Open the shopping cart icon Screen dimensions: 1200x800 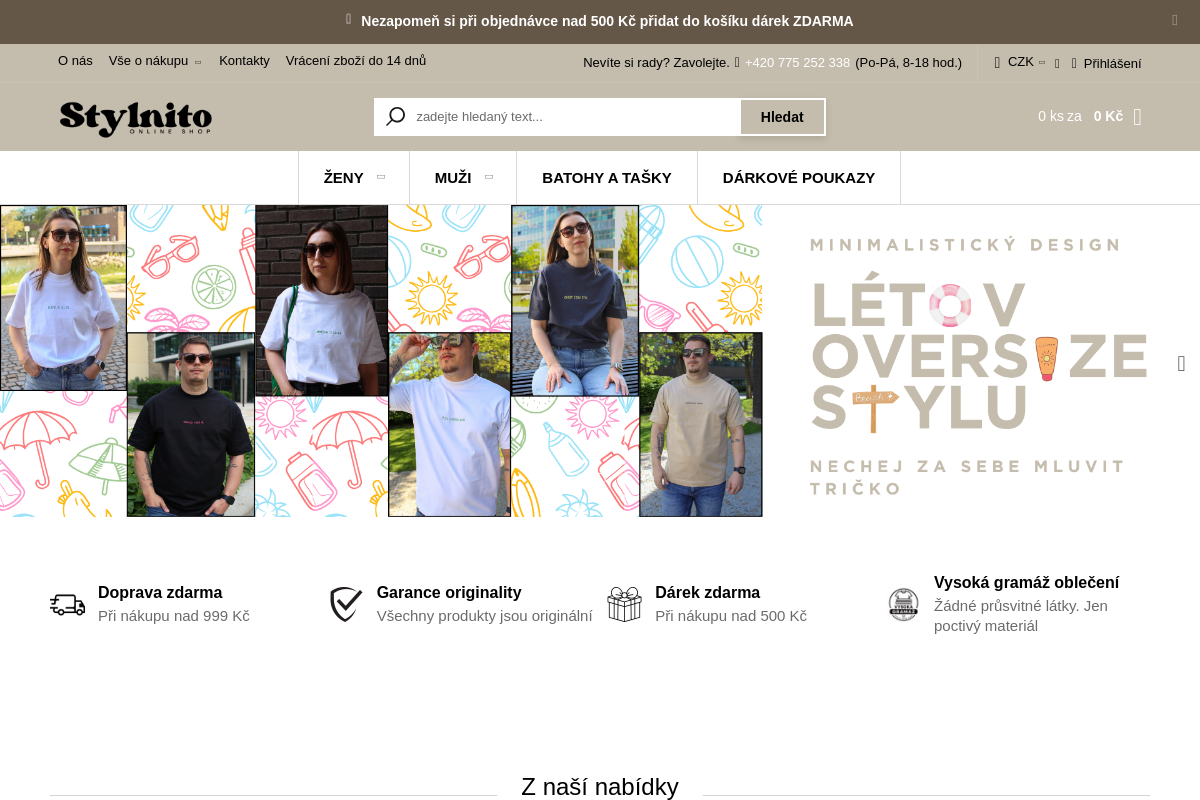click(x=1137, y=116)
